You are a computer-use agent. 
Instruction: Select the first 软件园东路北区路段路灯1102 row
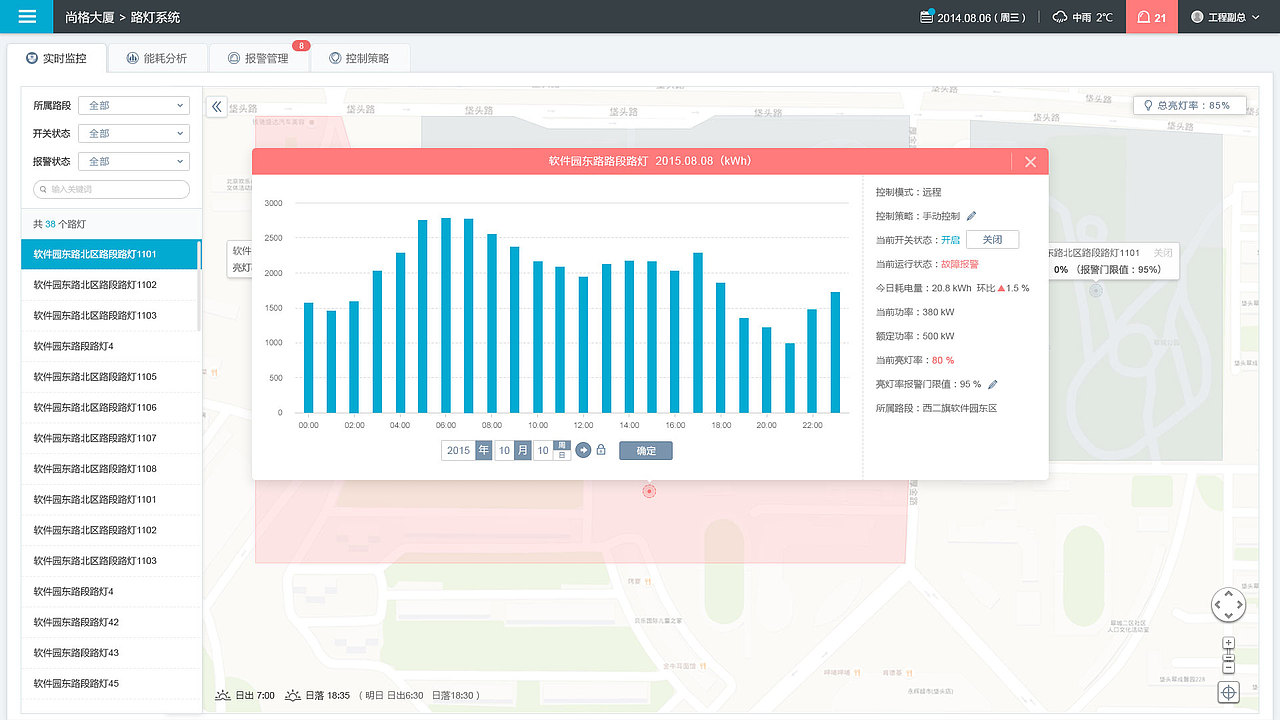(x=111, y=285)
